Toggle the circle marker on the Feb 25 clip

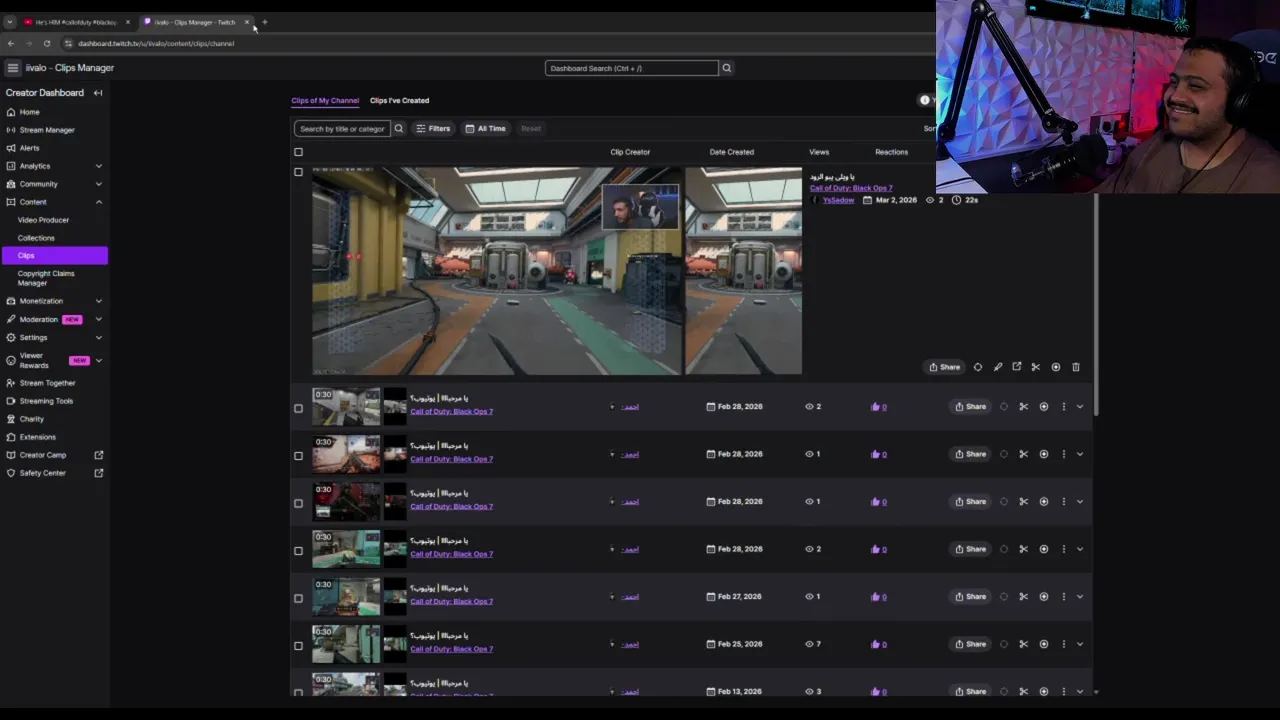1004,644
